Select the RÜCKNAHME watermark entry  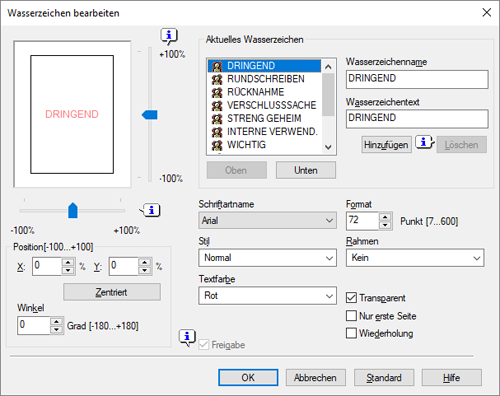point(264,92)
